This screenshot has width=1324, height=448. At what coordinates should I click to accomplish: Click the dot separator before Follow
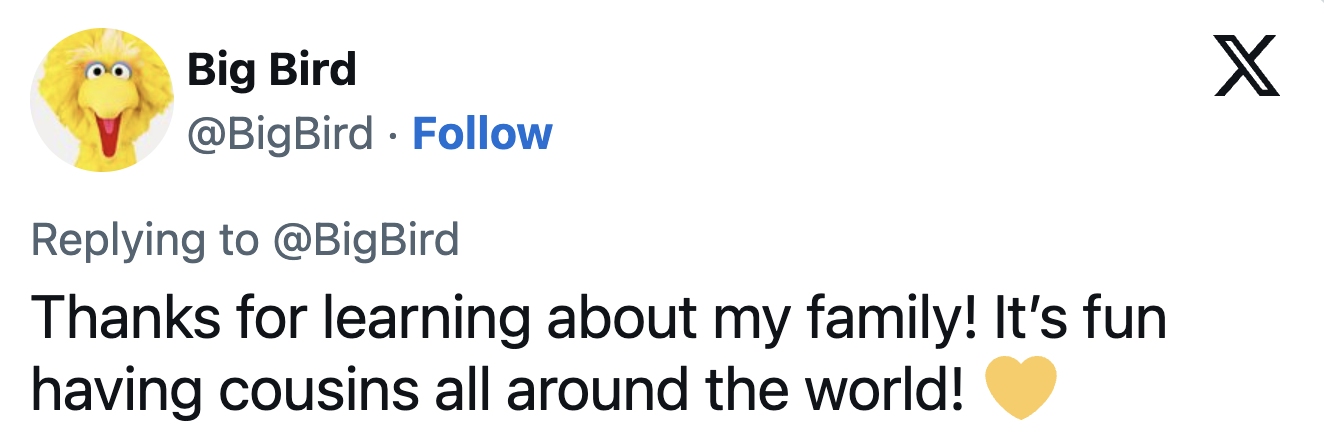point(393,134)
